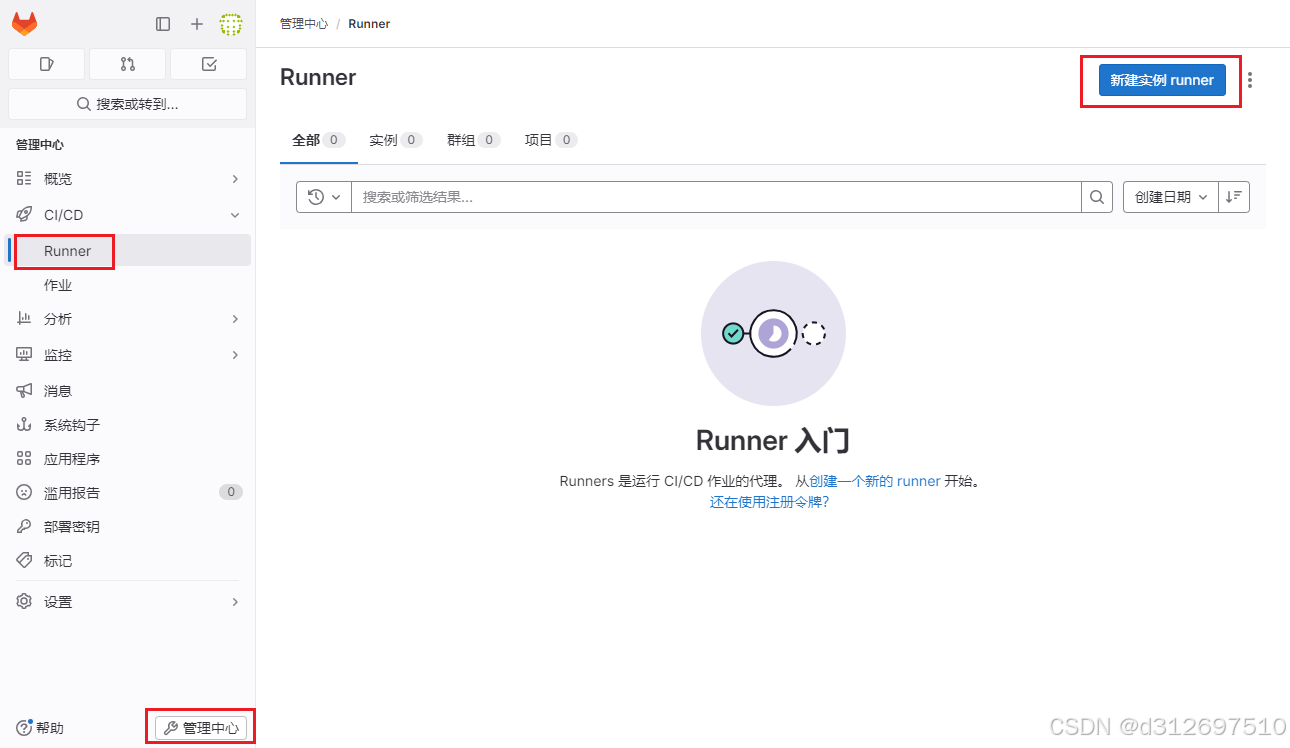Viewport: 1290px width, 748px height.
Task: Open 滥用报告 in the sidebar
Action: tap(127, 493)
